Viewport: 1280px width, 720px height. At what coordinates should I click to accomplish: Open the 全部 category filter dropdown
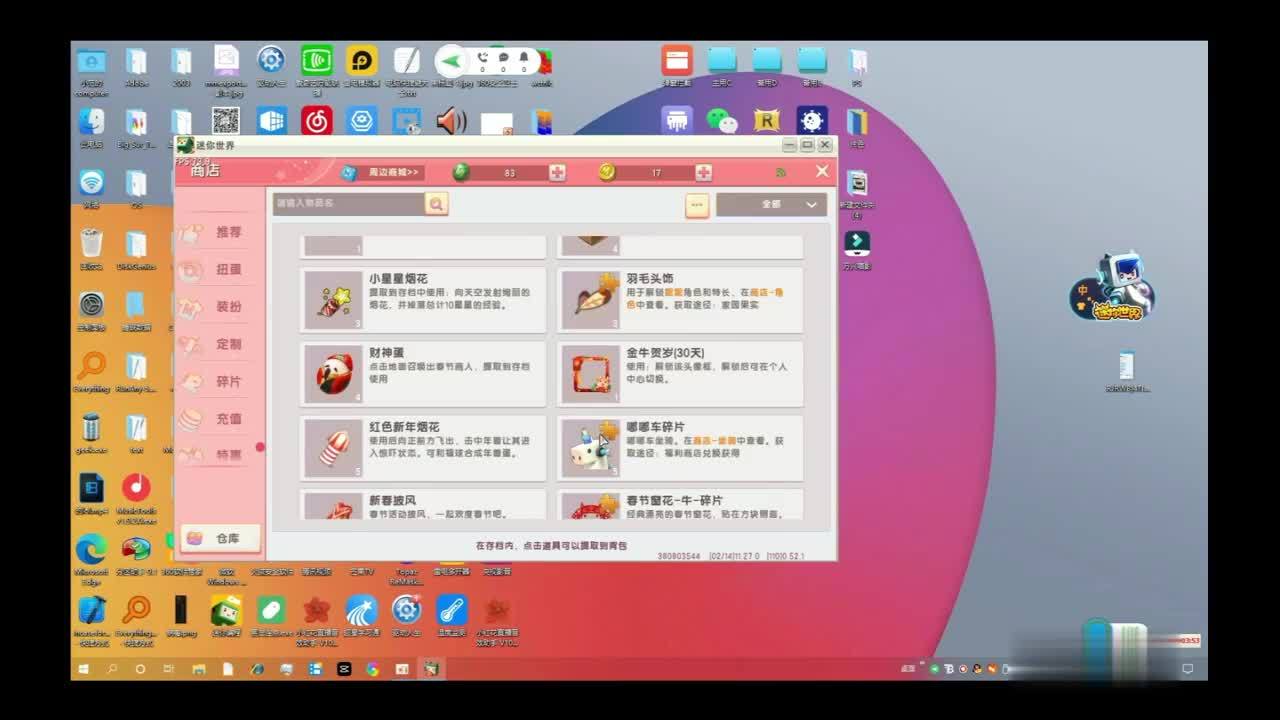[x=771, y=204]
